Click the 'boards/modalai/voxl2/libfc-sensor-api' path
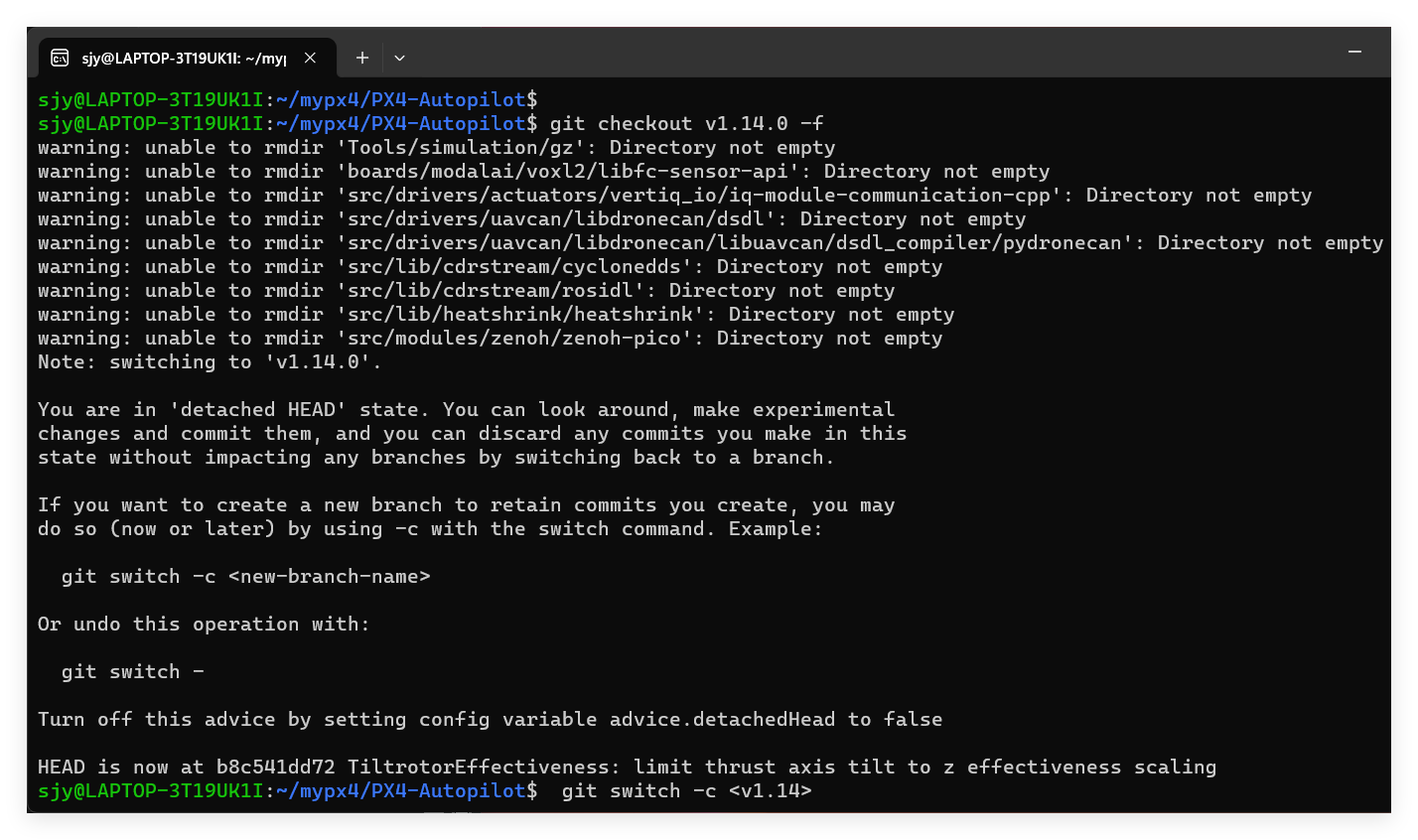This screenshot has width=1418, height=840. (x=573, y=172)
